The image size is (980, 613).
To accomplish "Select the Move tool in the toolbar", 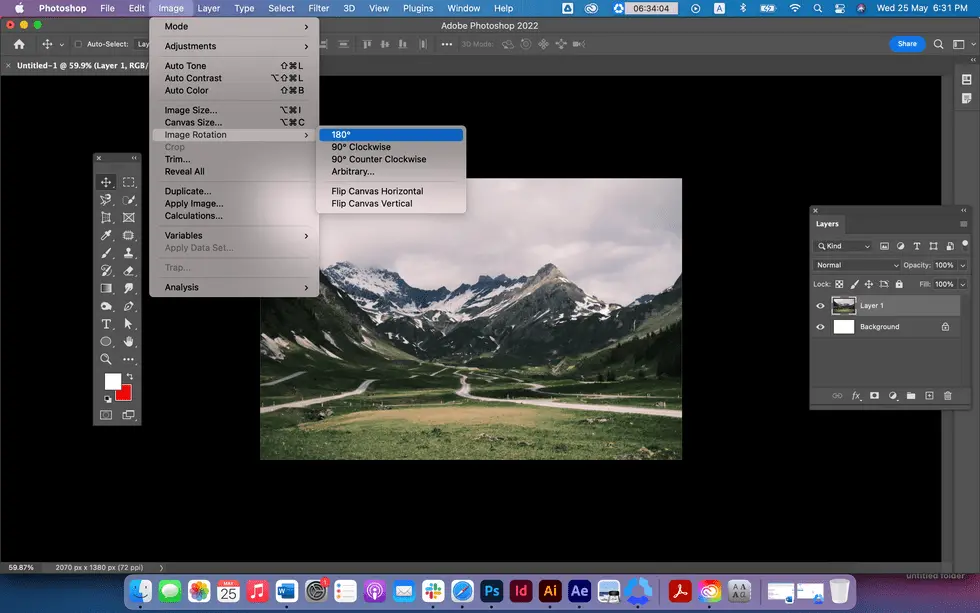I will 105,182.
